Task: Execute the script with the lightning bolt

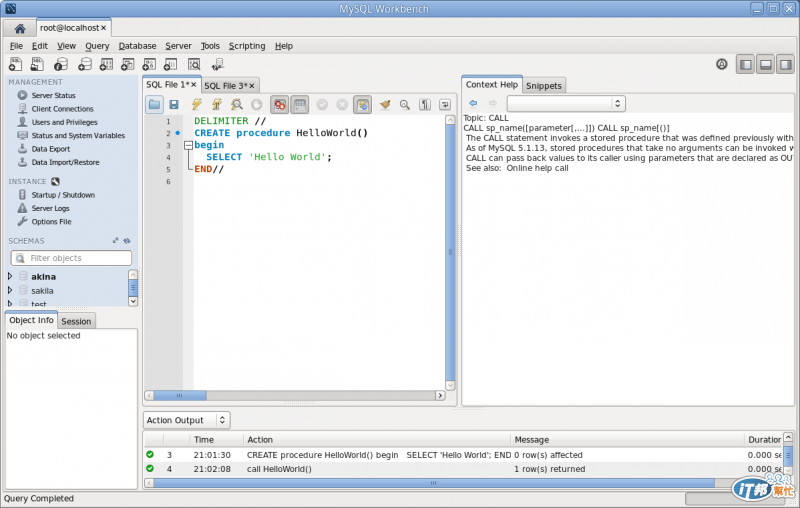Action: (x=196, y=105)
